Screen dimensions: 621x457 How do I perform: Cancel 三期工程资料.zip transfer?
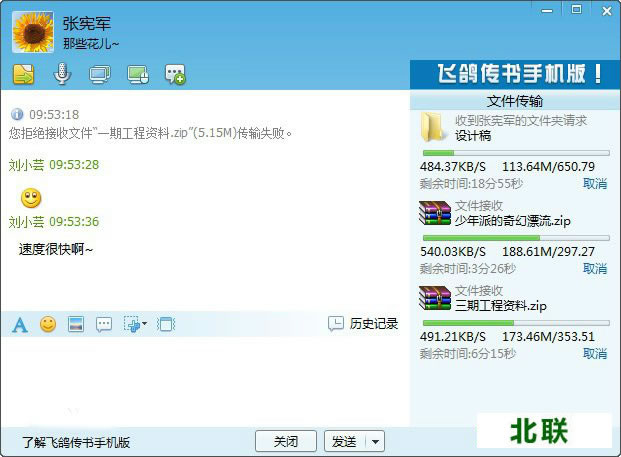pyautogui.click(x=594, y=354)
